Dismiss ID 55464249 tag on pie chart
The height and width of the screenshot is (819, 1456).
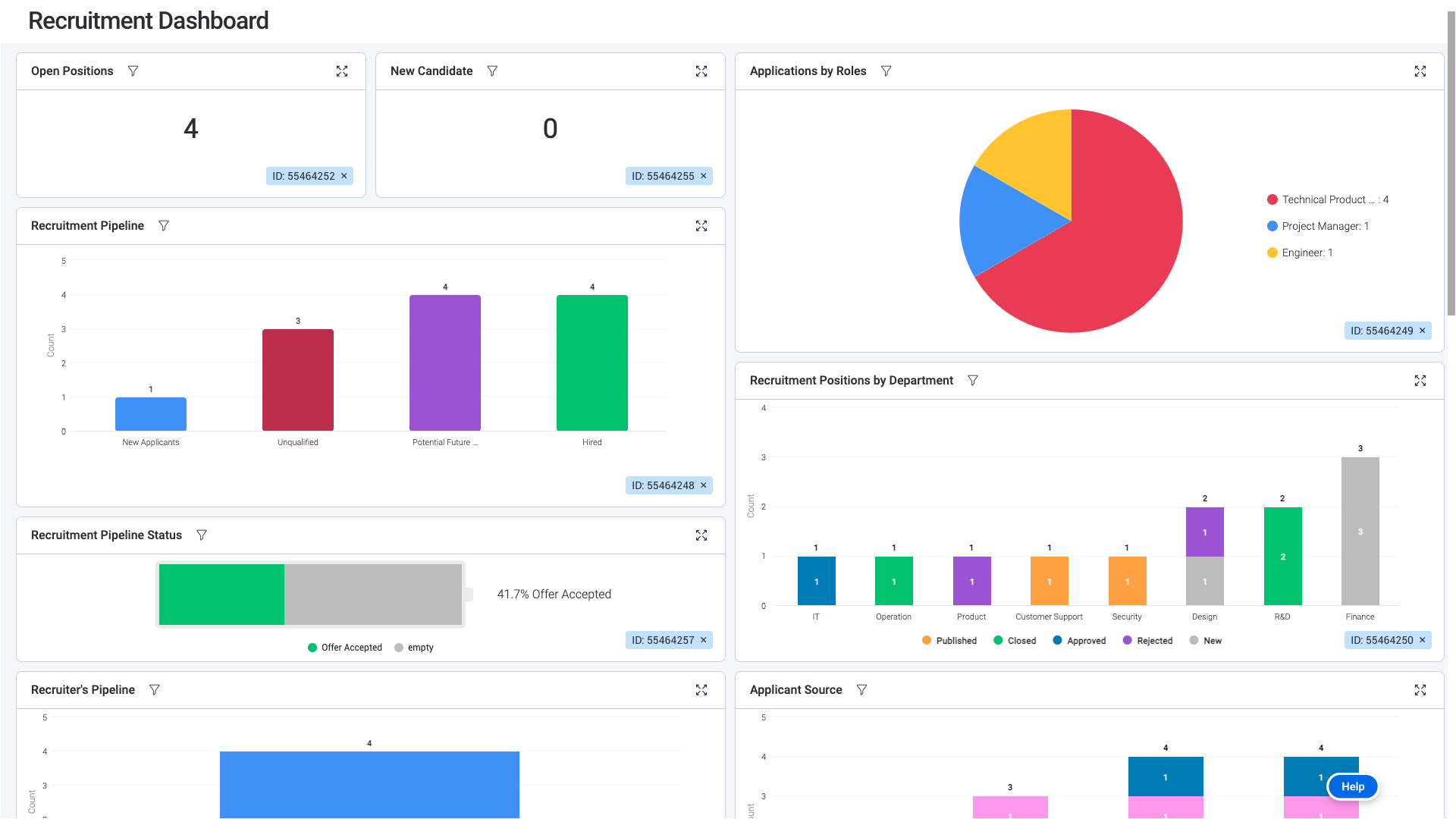(1423, 331)
